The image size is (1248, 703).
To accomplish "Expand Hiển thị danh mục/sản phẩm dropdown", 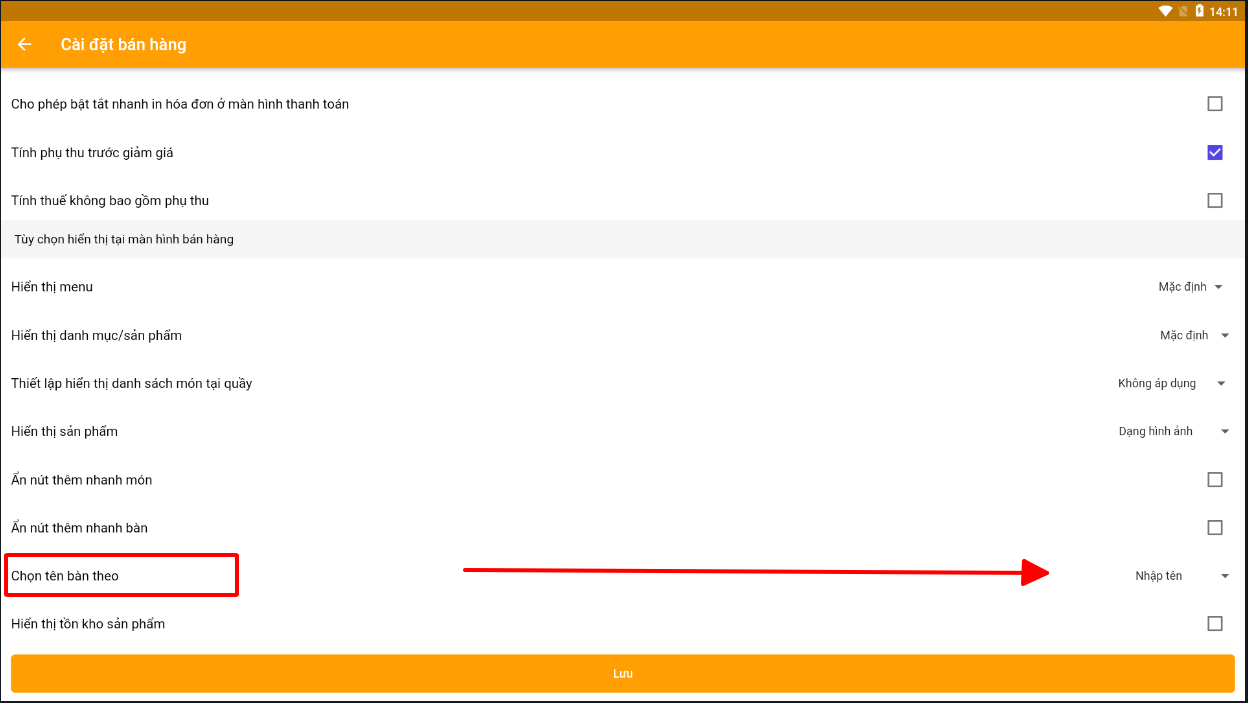I will point(1194,335).
